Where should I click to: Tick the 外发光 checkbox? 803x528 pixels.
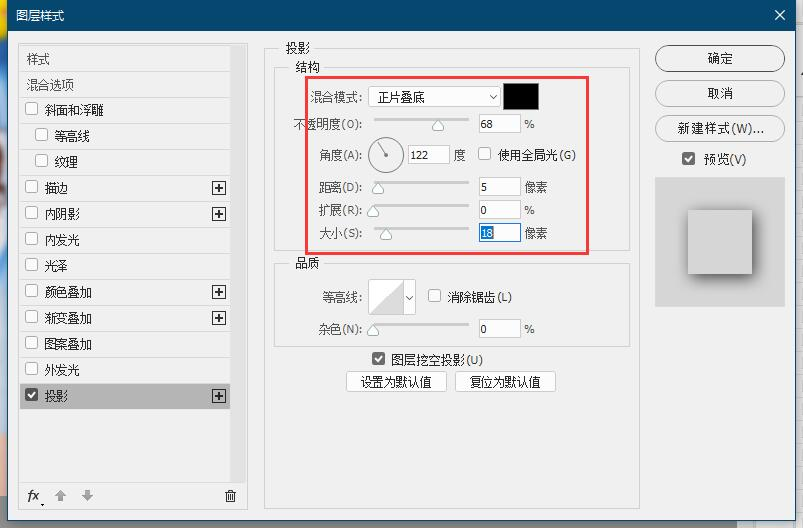tap(32, 369)
